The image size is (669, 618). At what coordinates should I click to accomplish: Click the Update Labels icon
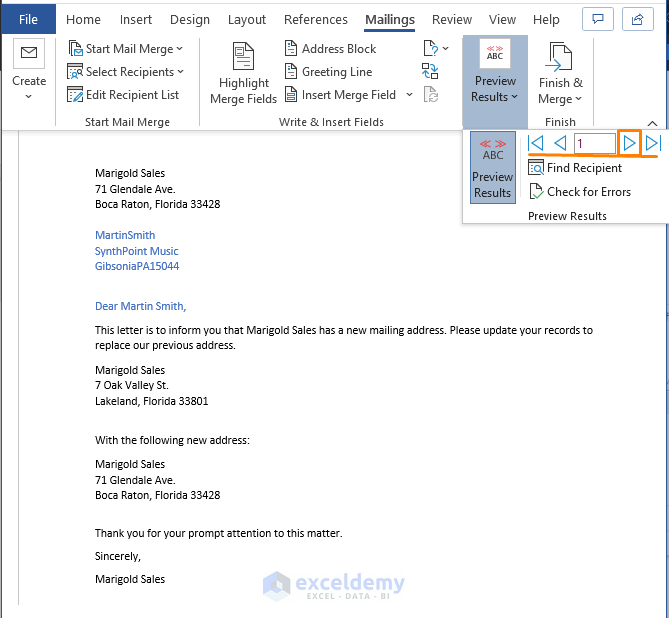430,94
